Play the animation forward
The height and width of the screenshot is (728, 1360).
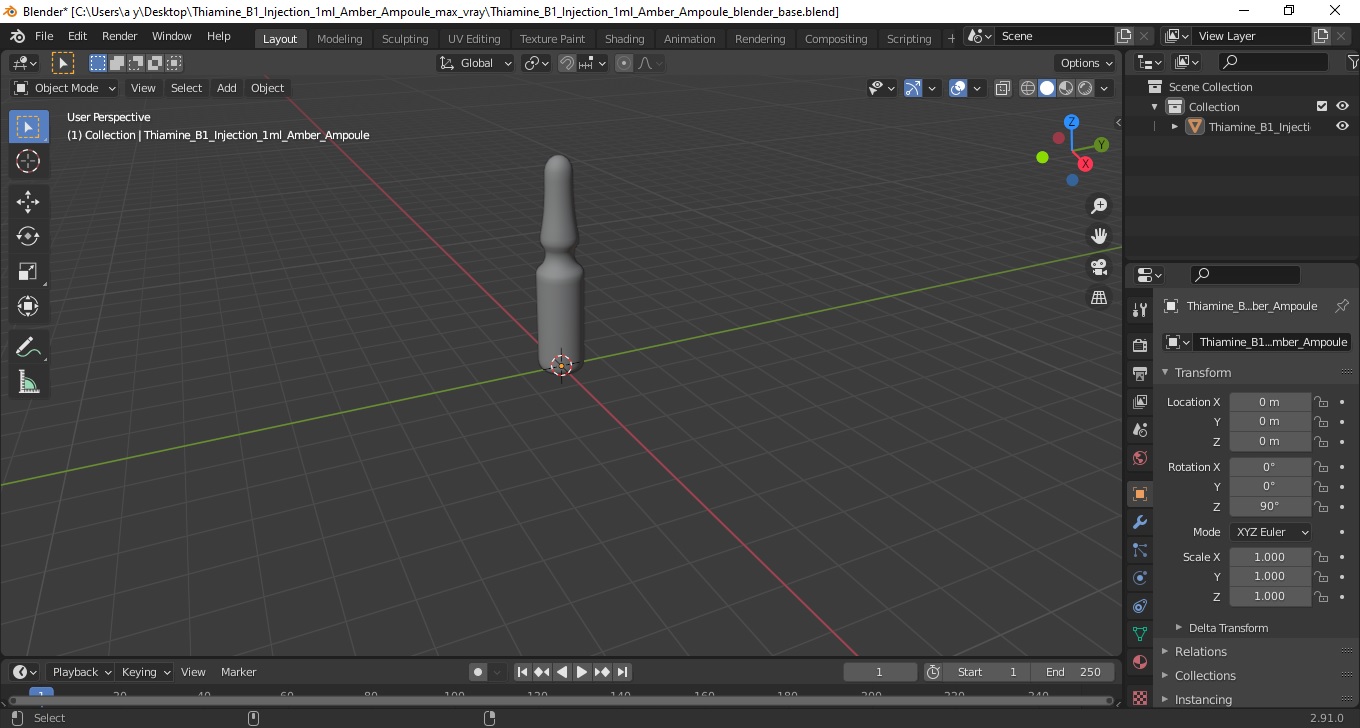(x=582, y=672)
